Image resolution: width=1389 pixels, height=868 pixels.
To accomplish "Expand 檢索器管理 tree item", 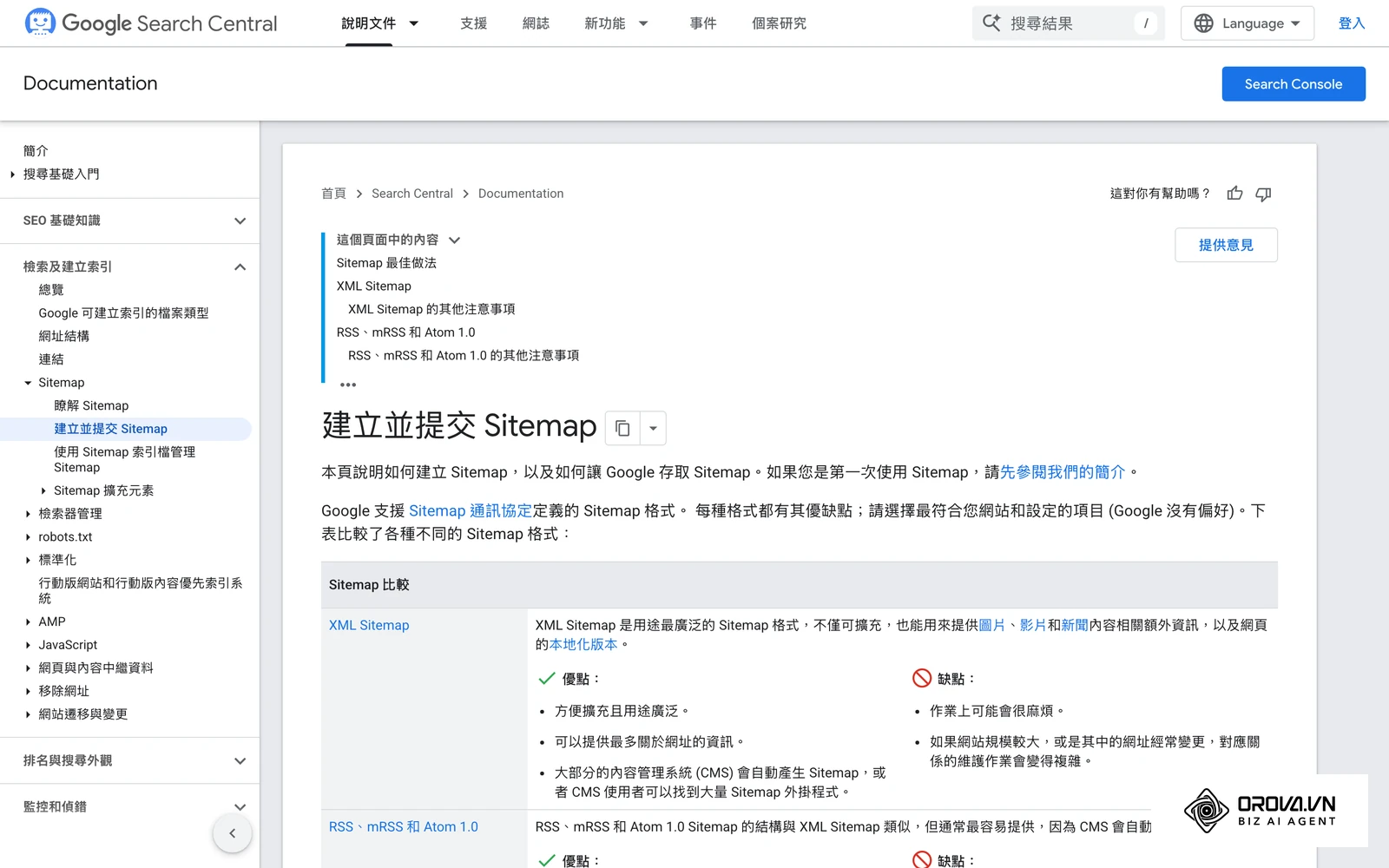I will coord(28,514).
